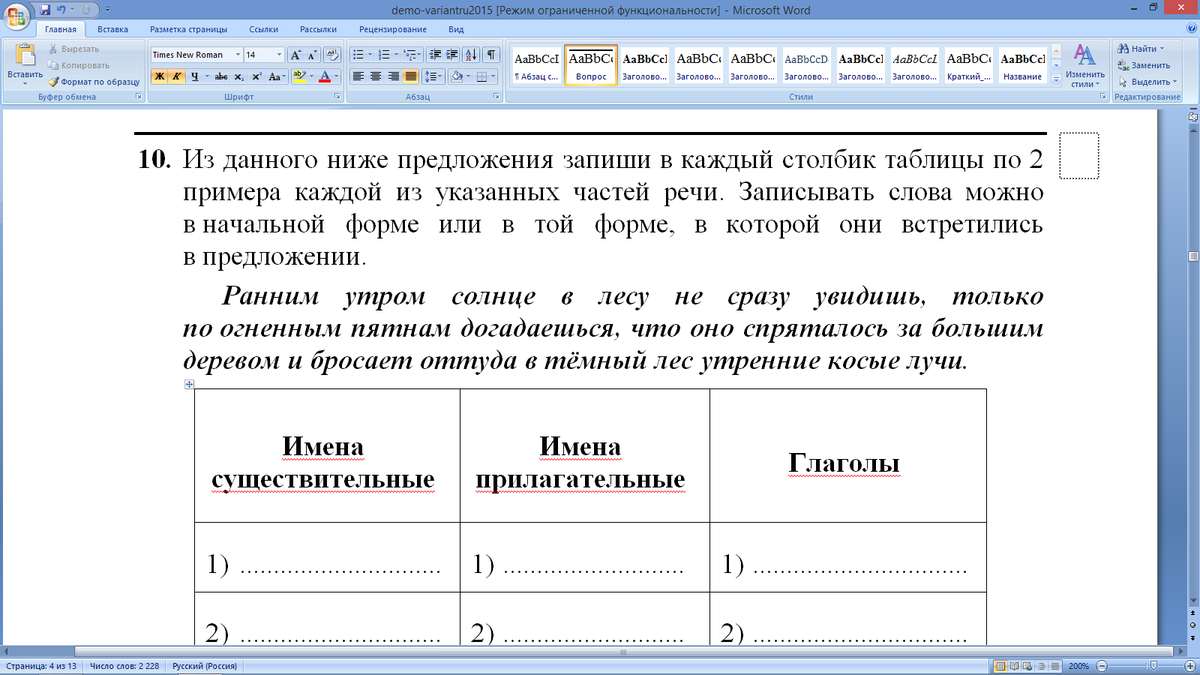Open the change case (Aa) menu

point(276,76)
